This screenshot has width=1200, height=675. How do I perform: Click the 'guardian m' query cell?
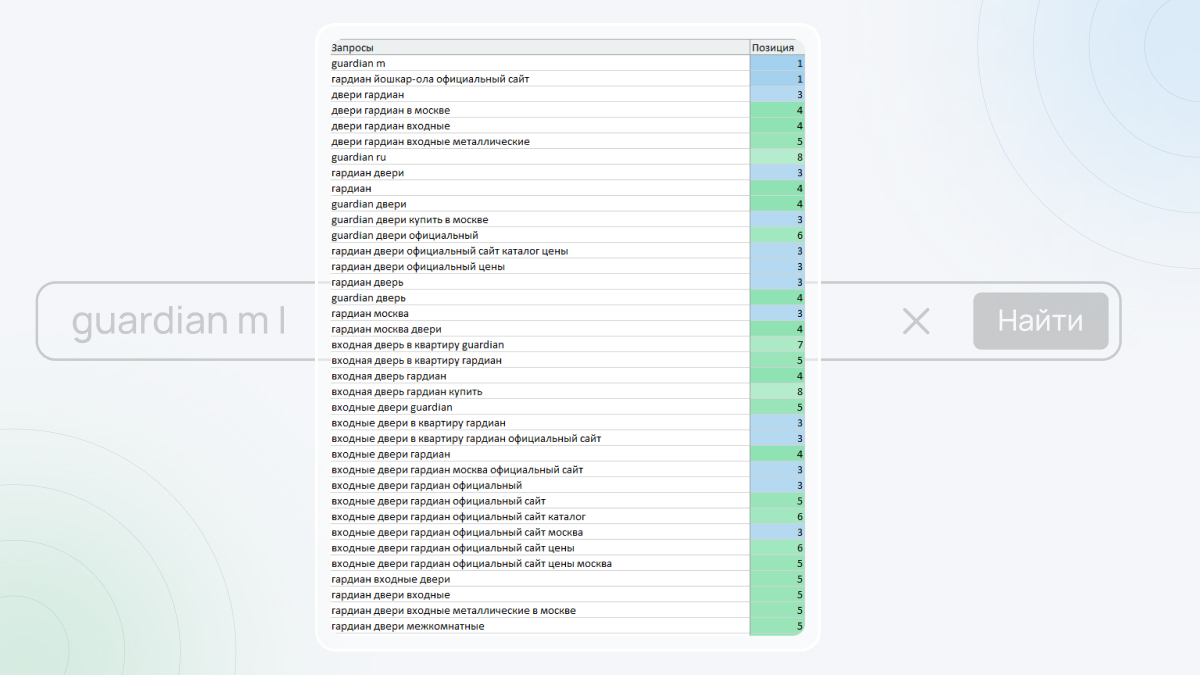(540, 63)
